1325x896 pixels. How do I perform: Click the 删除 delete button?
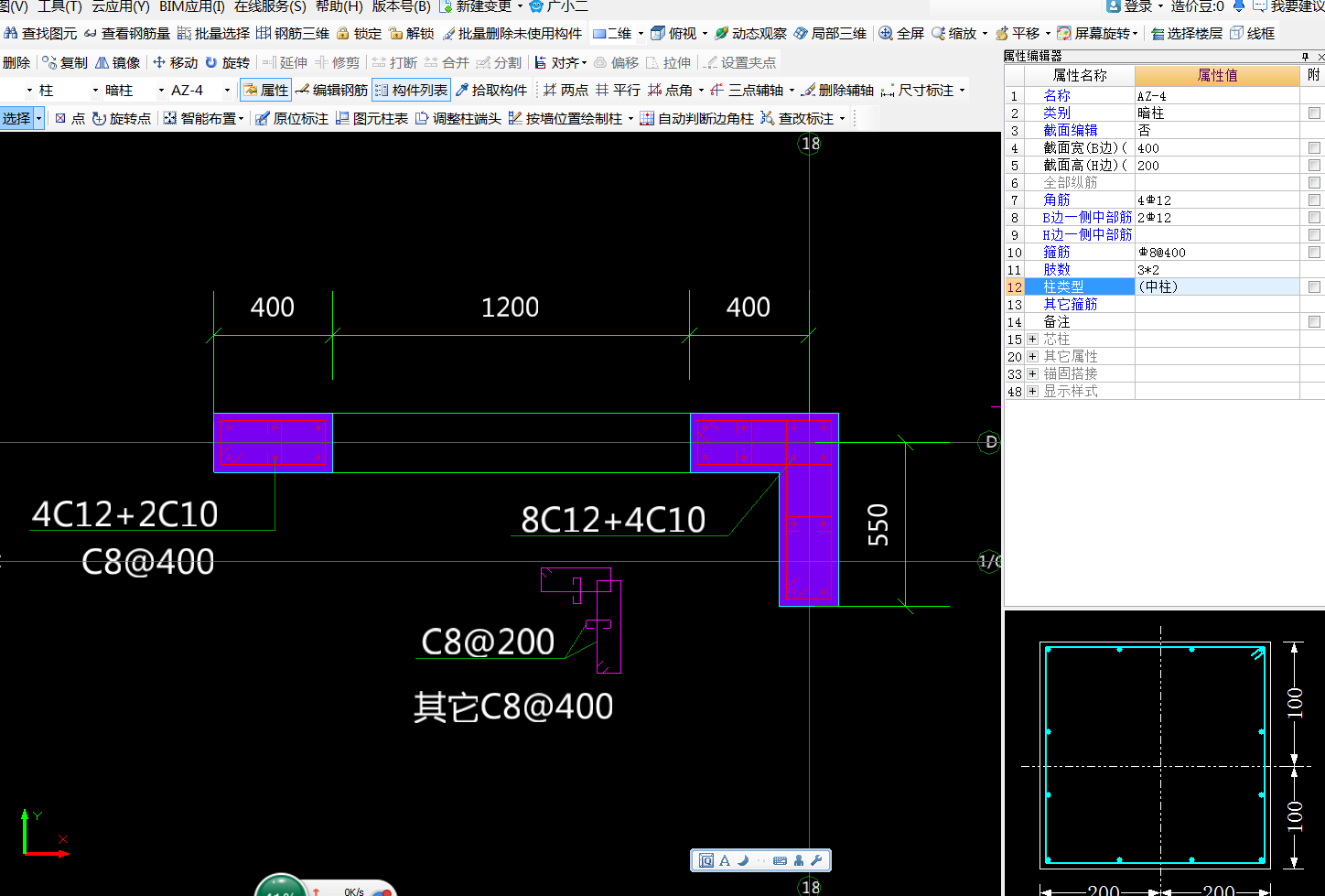coord(16,62)
